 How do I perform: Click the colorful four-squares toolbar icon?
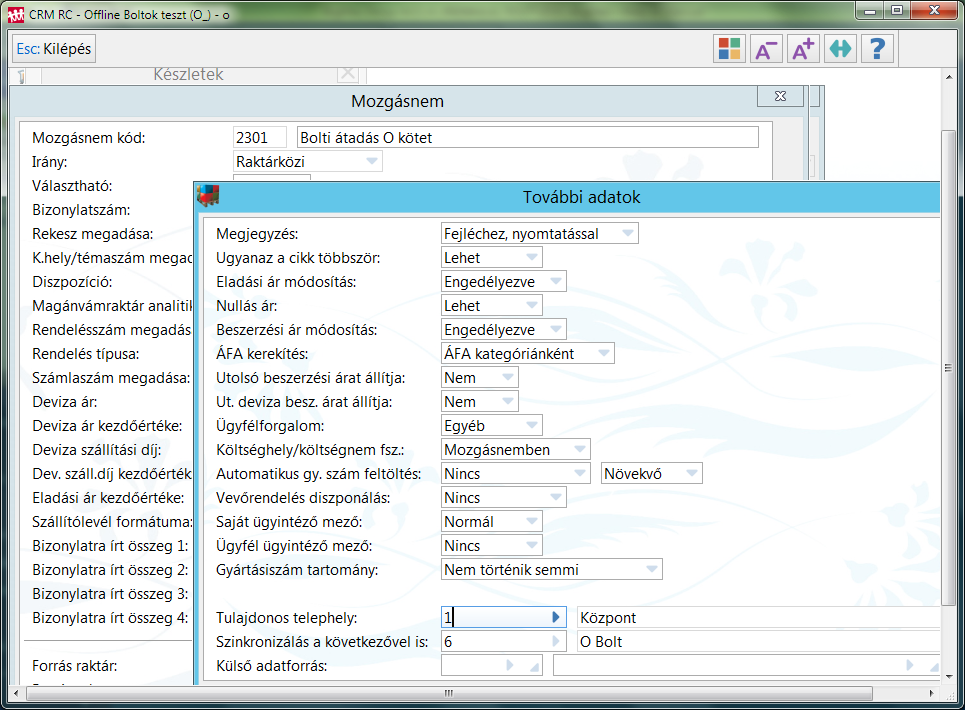tap(730, 49)
